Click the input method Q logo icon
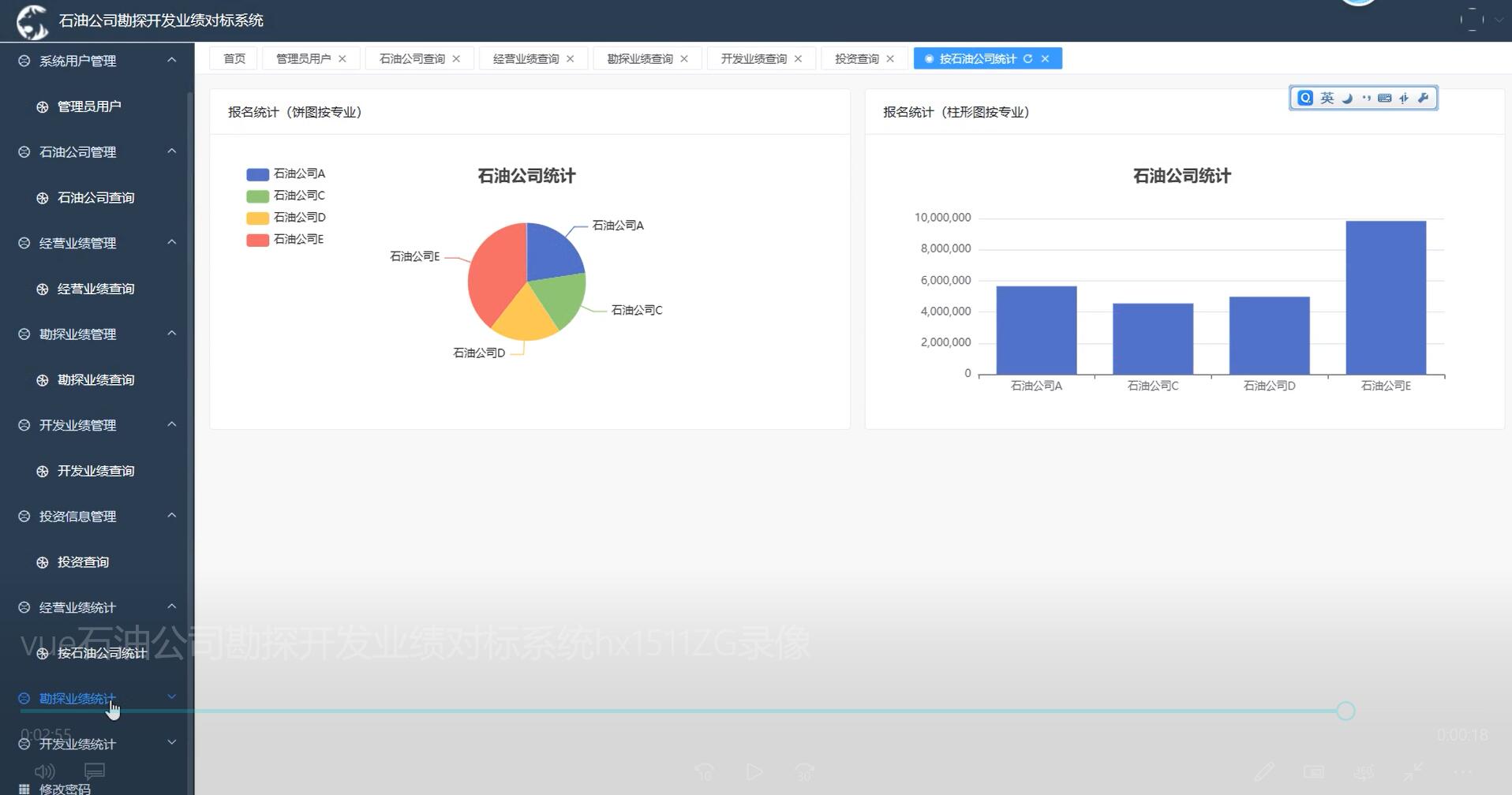 click(1305, 98)
